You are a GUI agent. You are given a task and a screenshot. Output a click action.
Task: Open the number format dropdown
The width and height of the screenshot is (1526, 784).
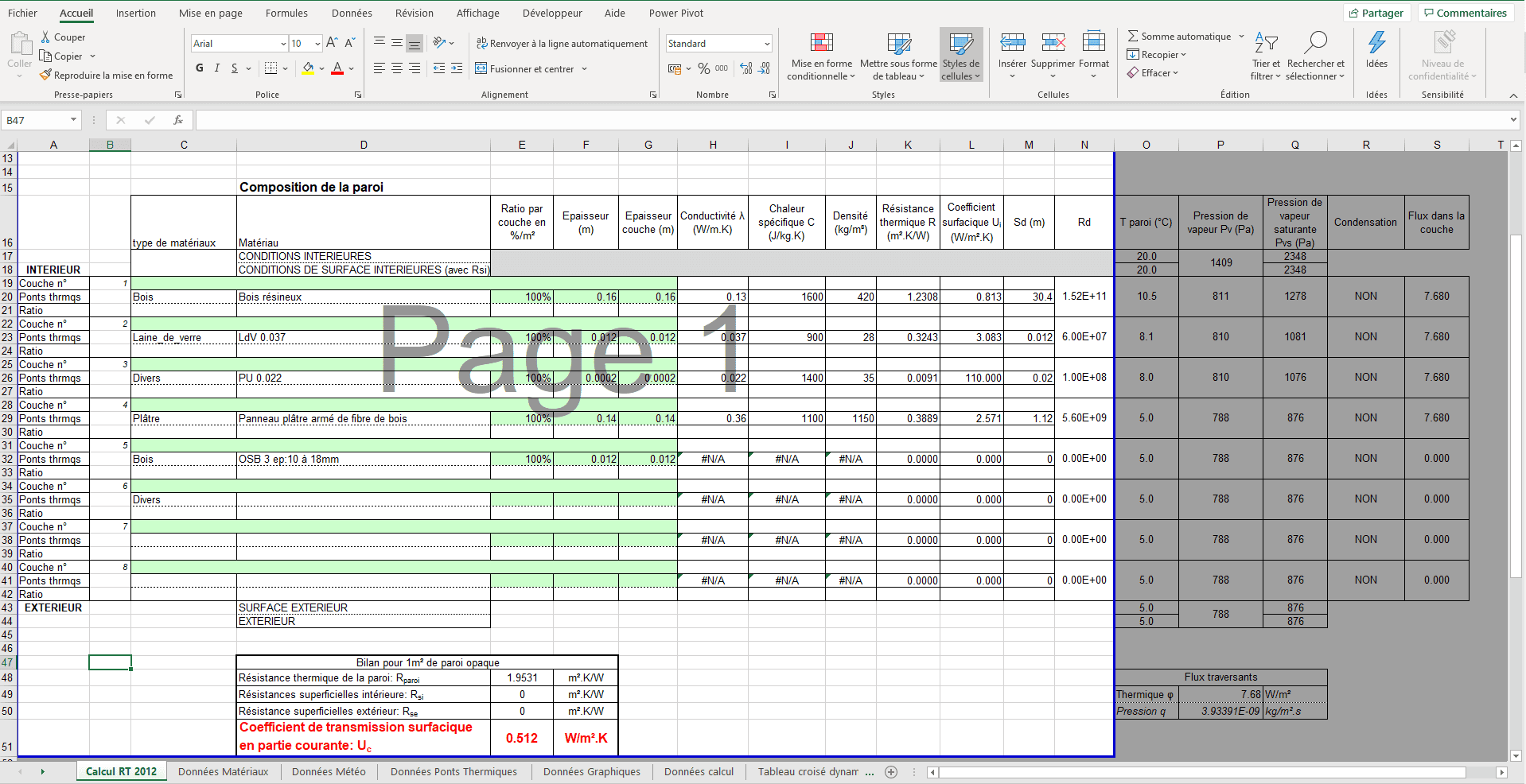tap(767, 44)
